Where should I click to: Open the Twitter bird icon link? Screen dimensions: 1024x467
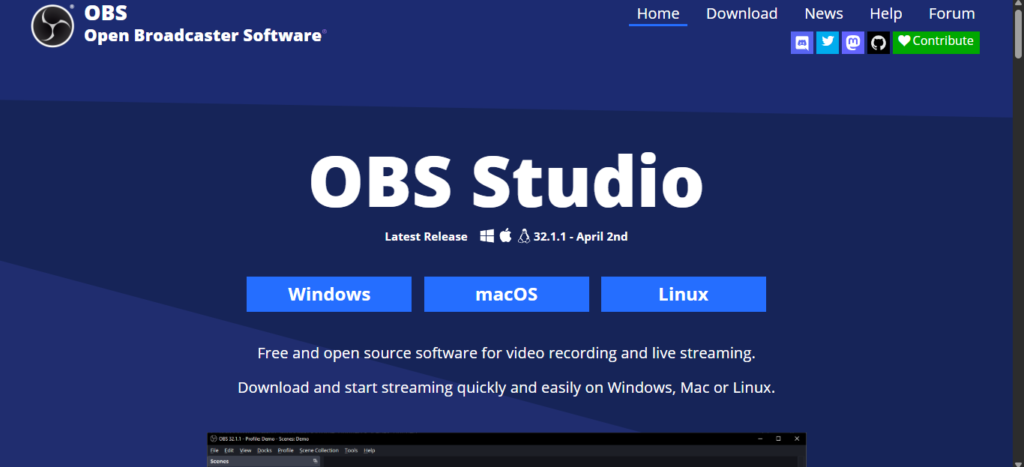pos(827,42)
